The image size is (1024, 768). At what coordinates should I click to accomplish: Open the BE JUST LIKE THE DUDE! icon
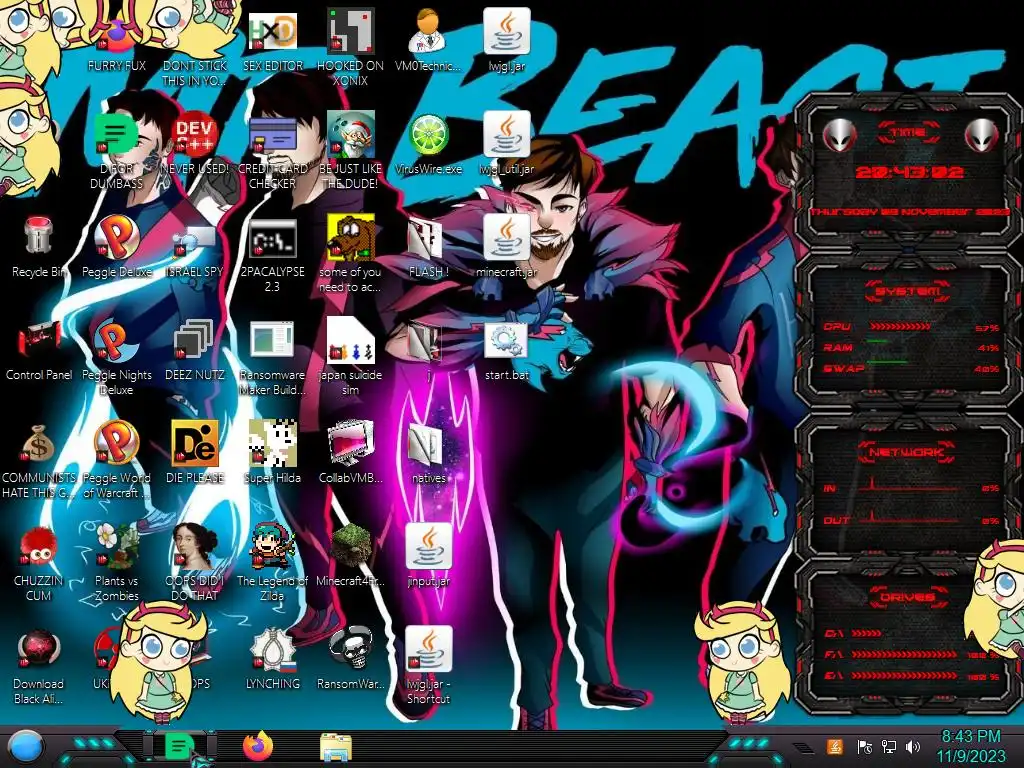(x=351, y=135)
